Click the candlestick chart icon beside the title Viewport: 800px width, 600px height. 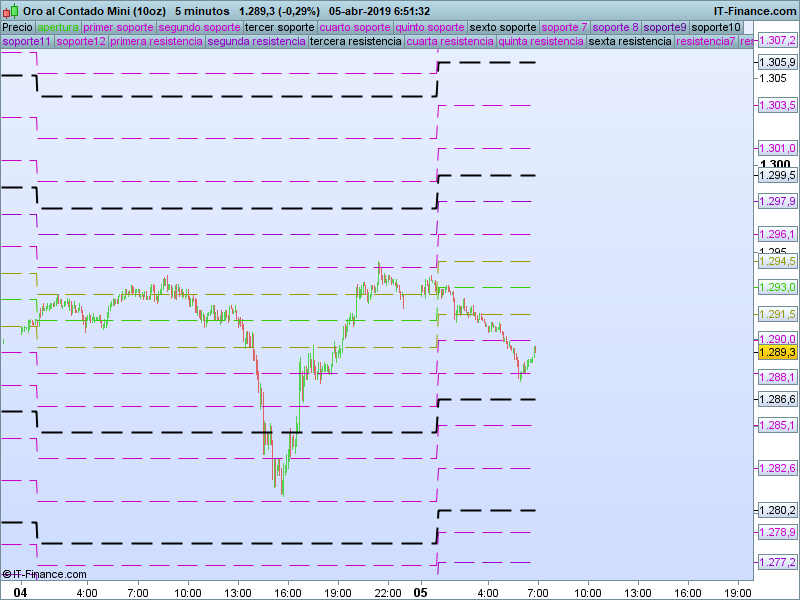point(10,11)
